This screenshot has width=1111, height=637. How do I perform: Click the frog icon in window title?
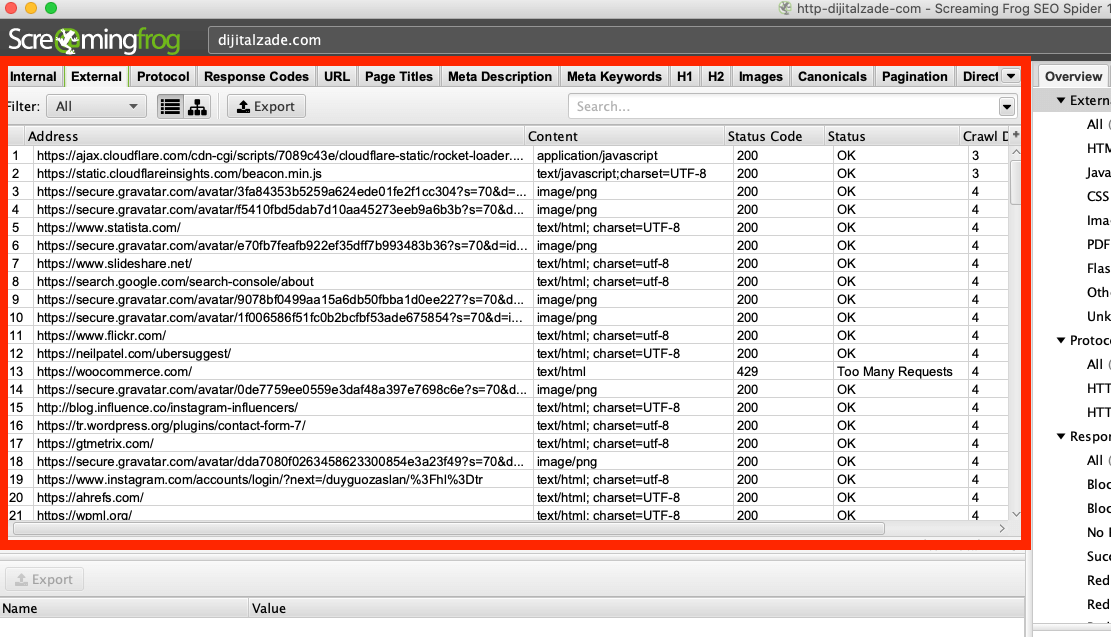(x=784, y=9)
